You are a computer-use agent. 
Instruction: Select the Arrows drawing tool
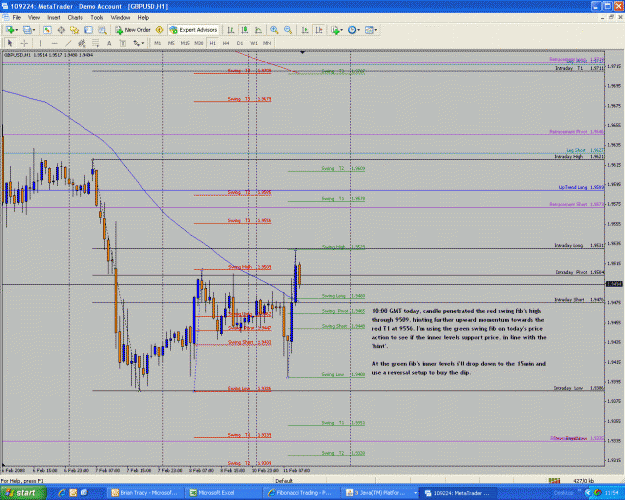point(136,43)
